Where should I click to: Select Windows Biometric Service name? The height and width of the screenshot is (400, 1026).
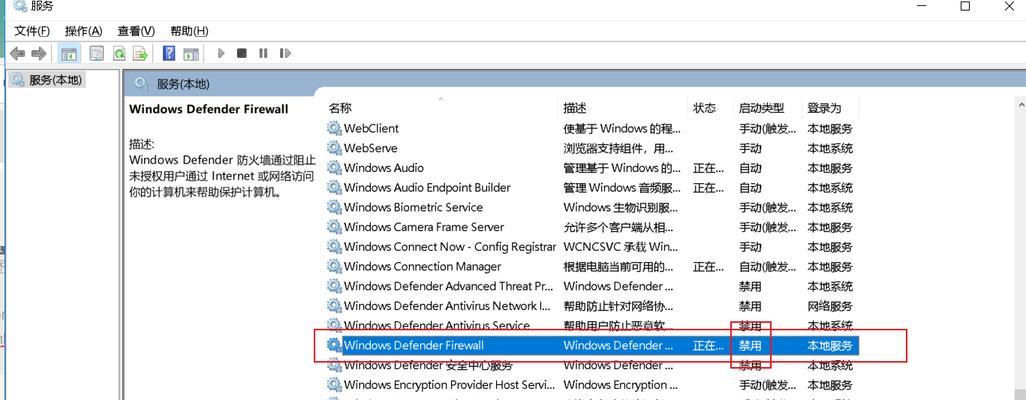click(413, 208)
